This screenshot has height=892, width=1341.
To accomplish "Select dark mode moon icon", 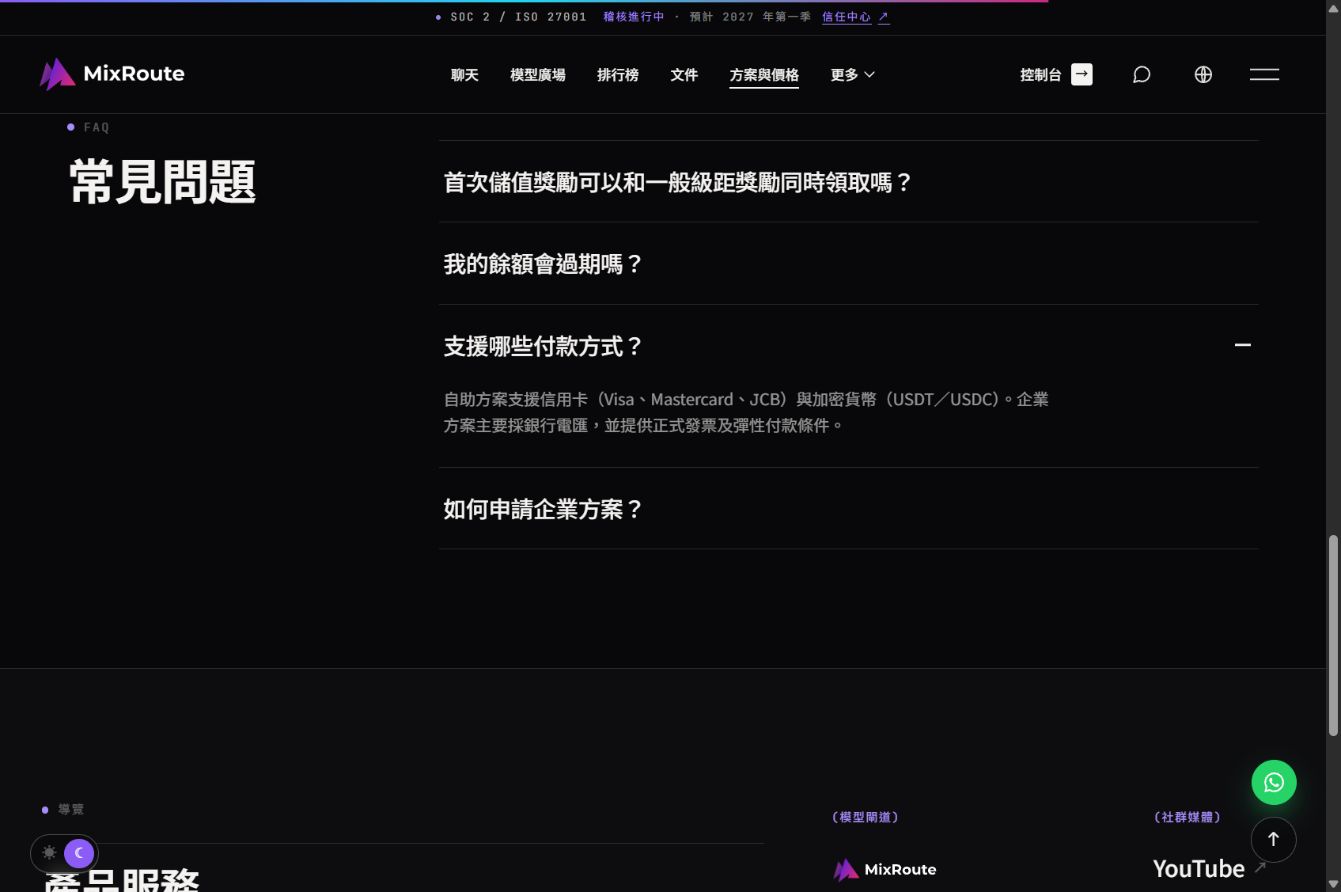I will [x=79, y=853].
